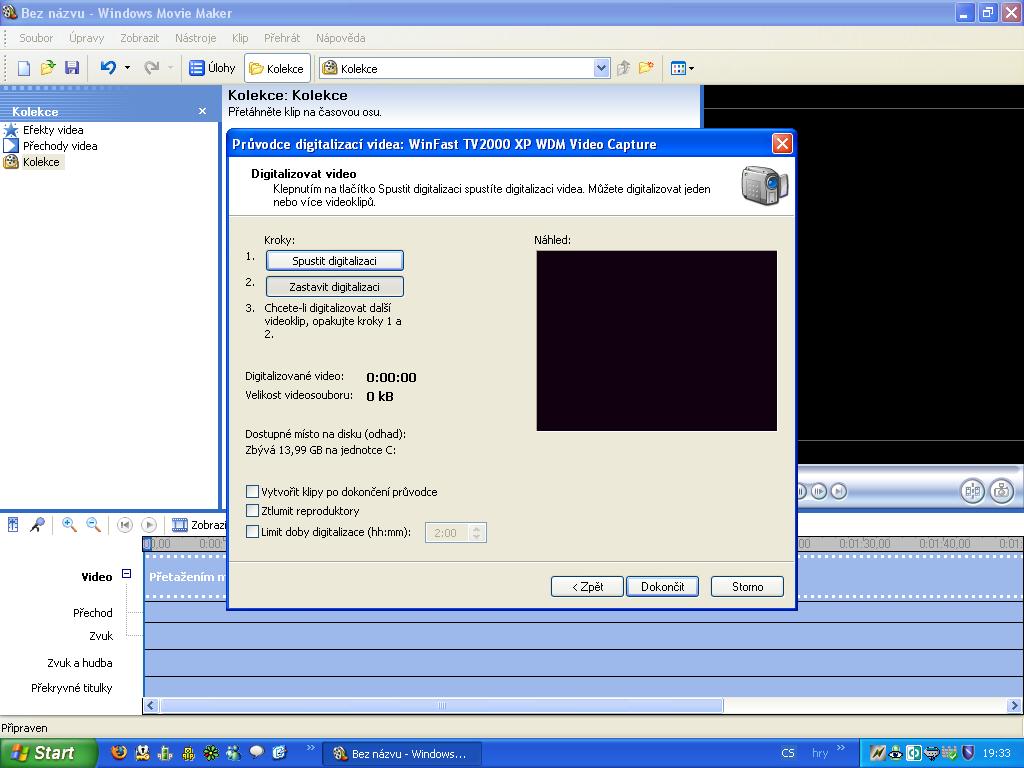Open the Úpravy menu
Screen dimensions: 1024x768
click(x=87, y=38)
